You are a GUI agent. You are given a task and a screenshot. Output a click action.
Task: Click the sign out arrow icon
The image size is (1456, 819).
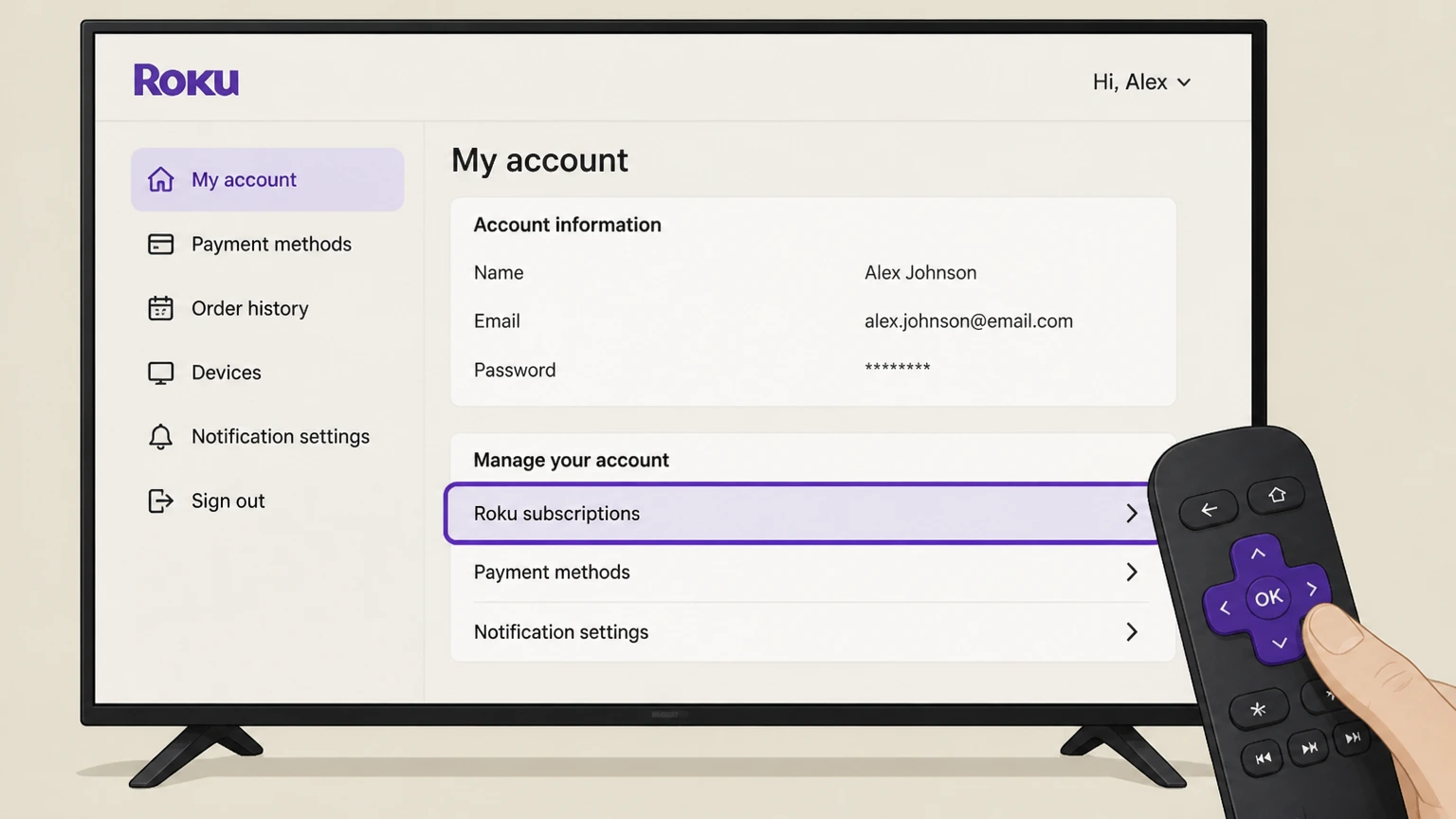coord(160,500)
